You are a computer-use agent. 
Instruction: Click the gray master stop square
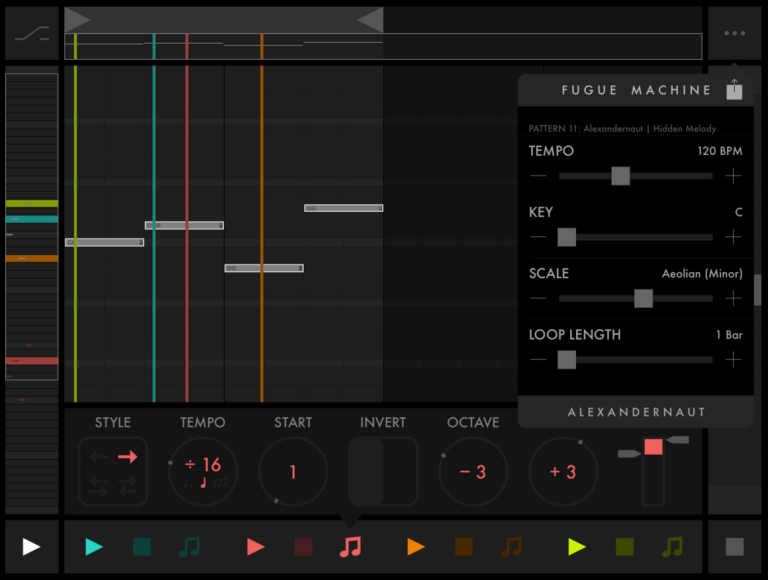734,547
